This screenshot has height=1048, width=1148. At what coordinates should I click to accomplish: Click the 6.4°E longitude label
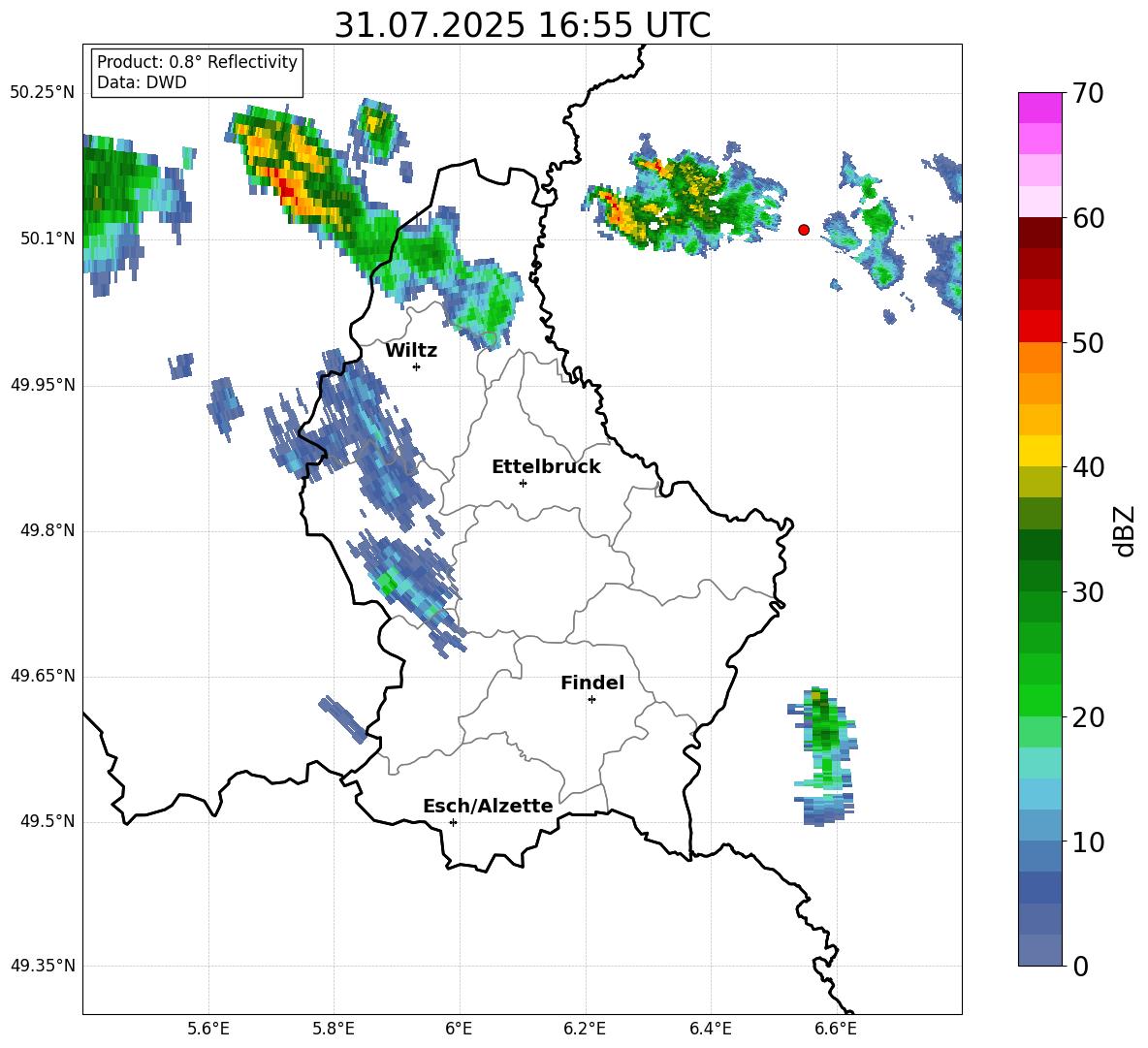click(x=711, y=1029)
